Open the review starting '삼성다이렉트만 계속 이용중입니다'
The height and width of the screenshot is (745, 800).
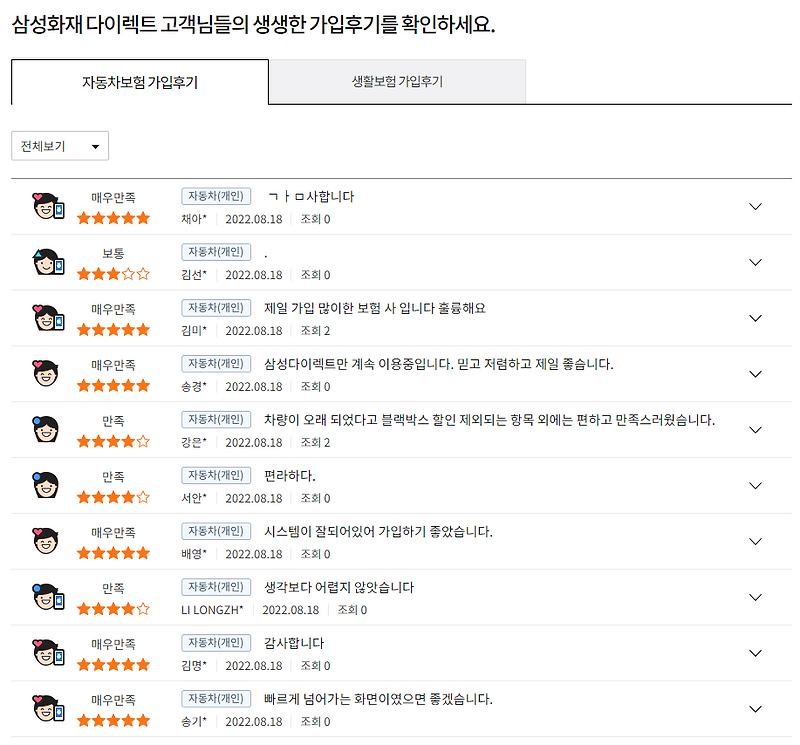tap(438, 364)
